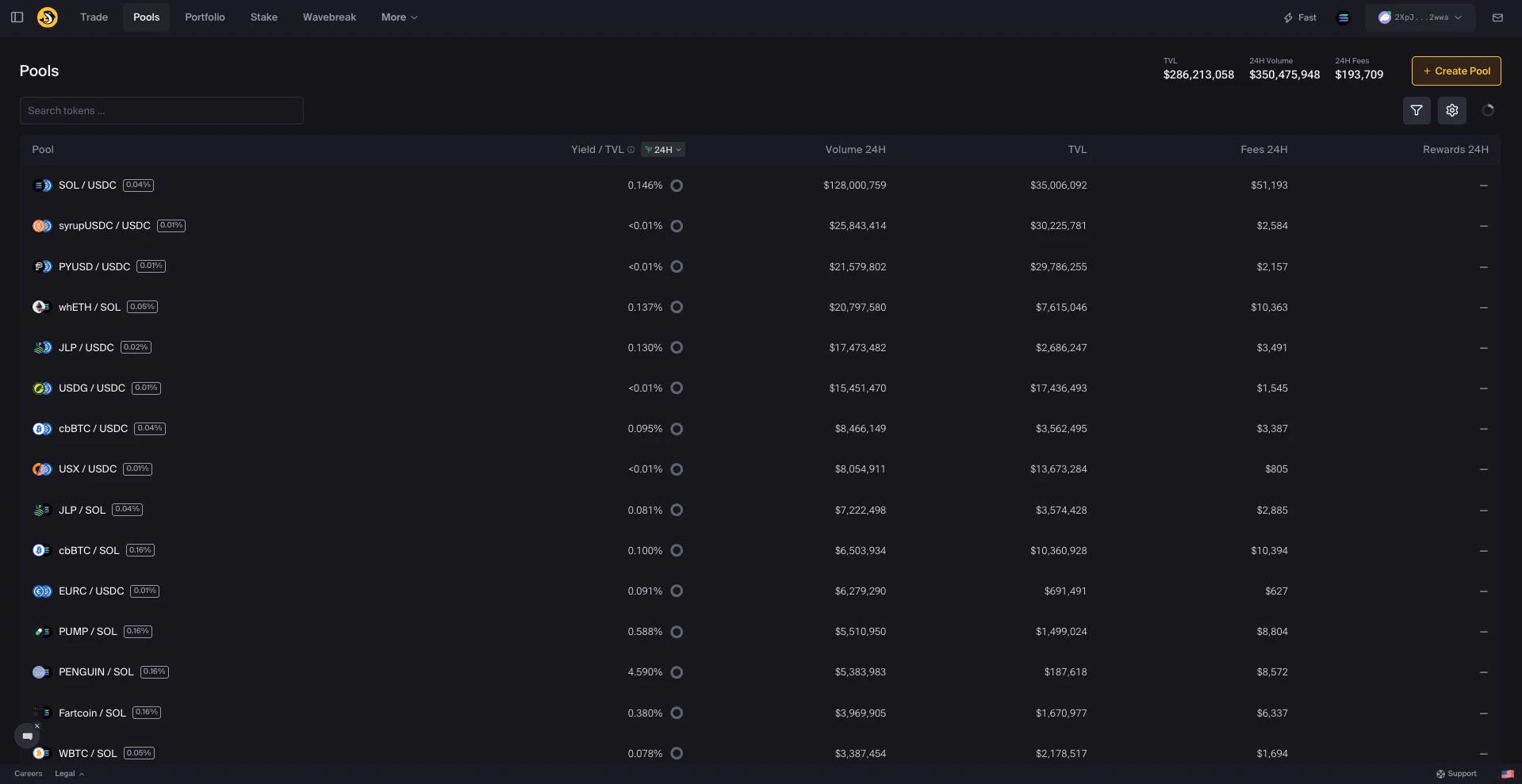The height and width of the screenshot is (784, 1522).
Task: Open the Solana network selector icon
Action: tap(1343, 17)
